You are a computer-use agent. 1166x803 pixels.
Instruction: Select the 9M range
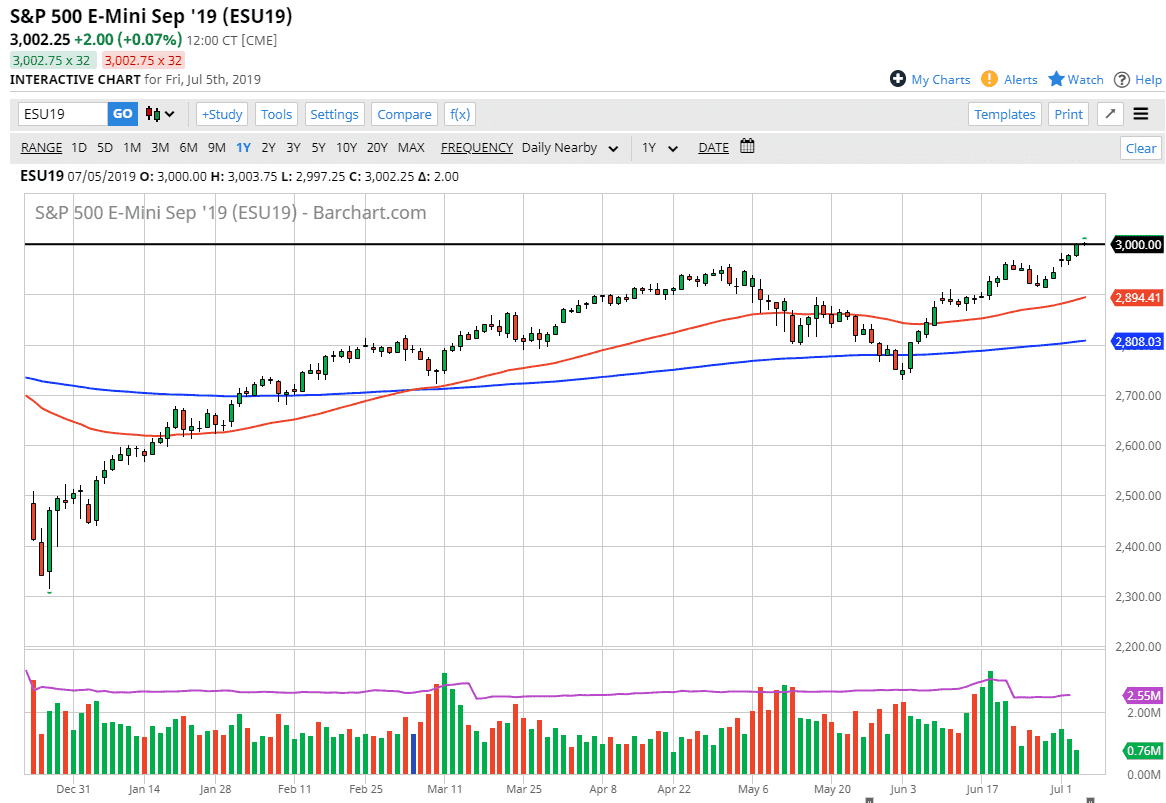(216, 147)
